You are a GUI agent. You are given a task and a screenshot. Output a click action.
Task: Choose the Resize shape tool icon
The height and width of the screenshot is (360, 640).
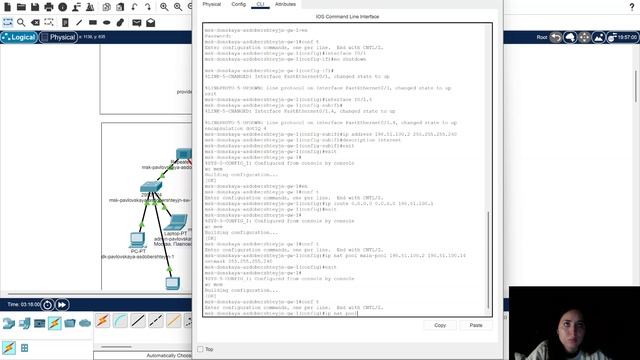(x=49, y=22)
